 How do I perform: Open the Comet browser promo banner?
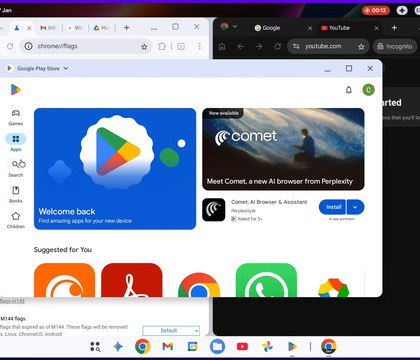coord(283,149)
